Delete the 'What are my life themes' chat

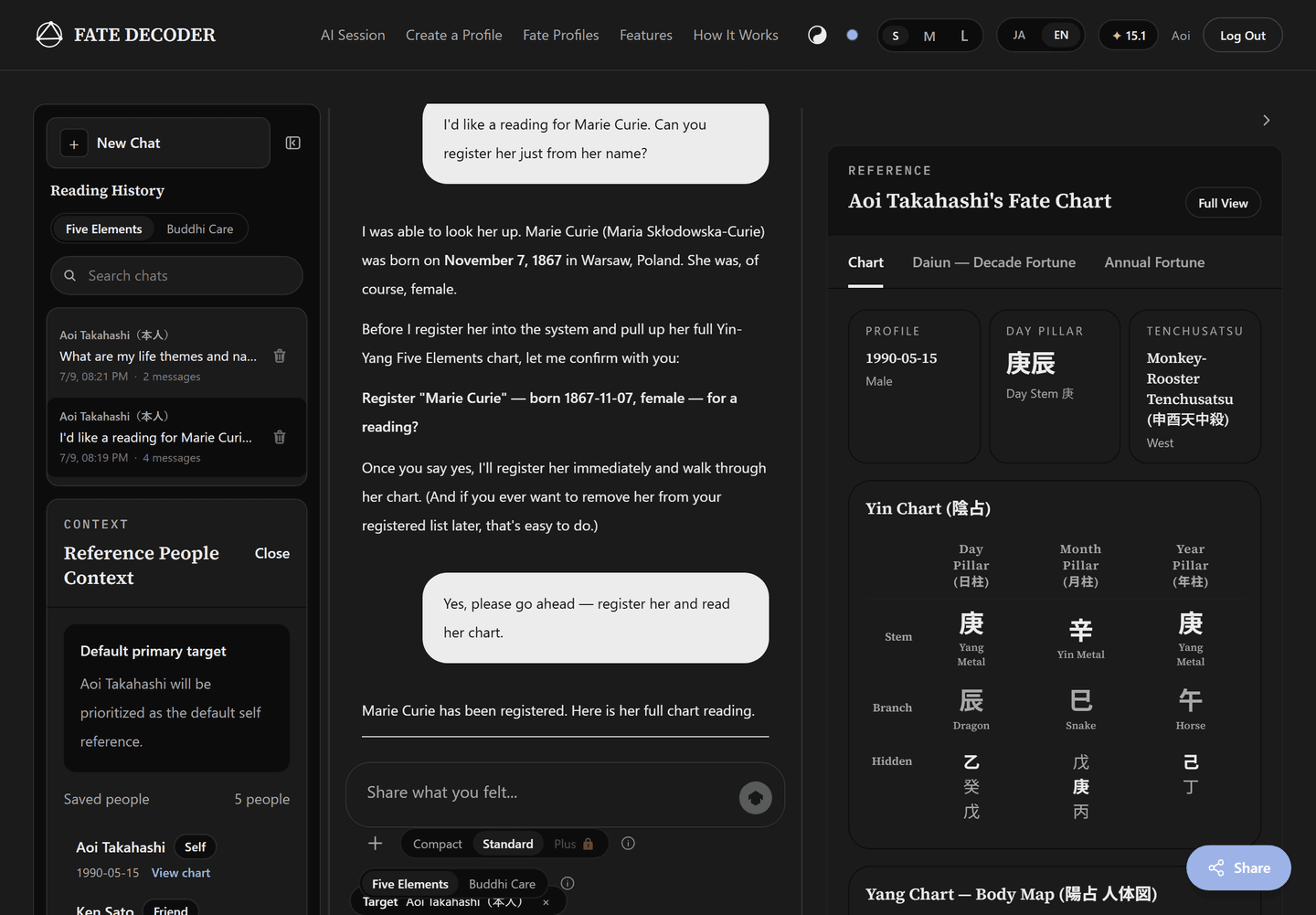[x=280, y=356]
